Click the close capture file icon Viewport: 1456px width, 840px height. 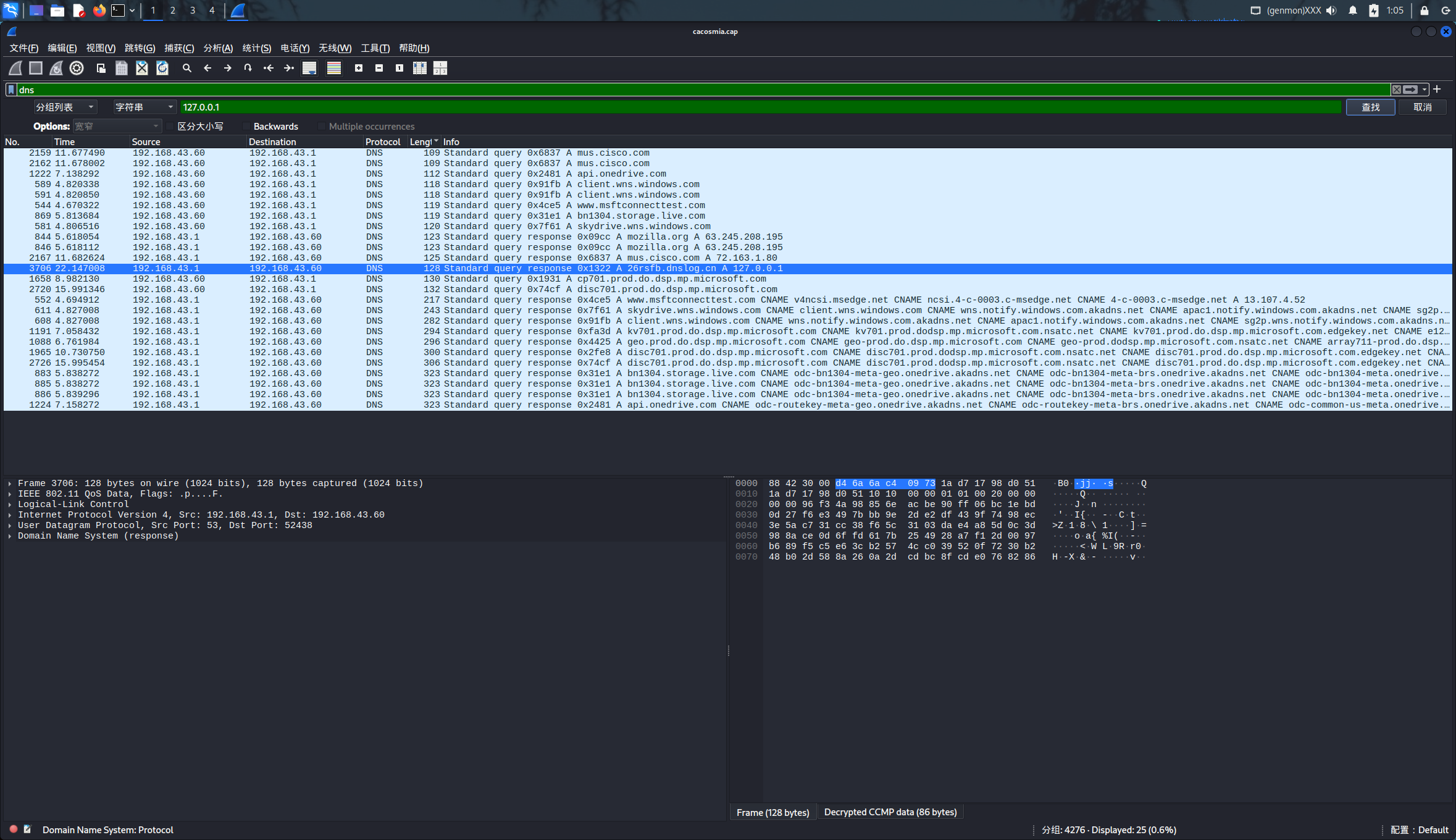click(142, 68)
